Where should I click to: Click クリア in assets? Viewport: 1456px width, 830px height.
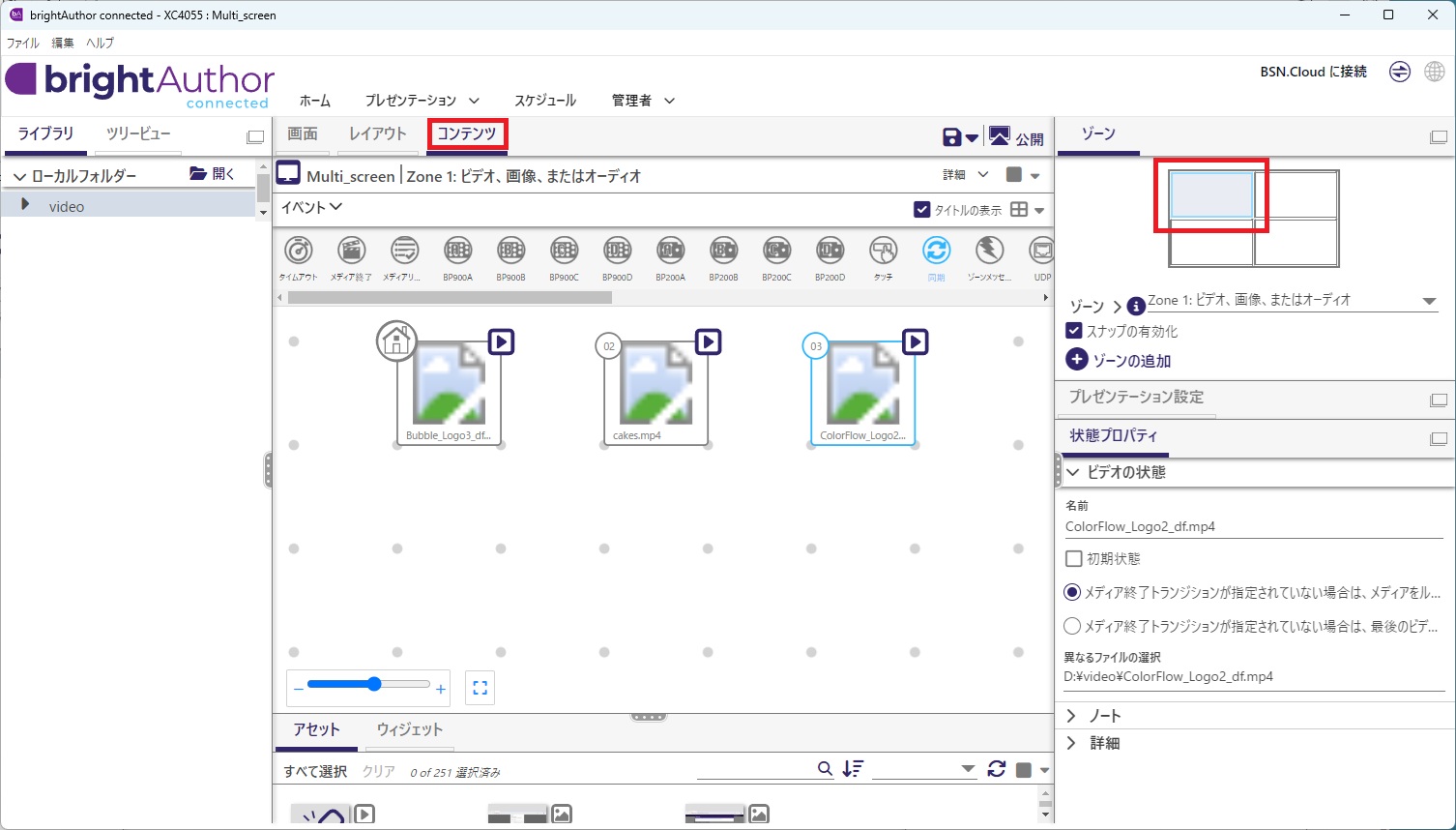(379, 771)
